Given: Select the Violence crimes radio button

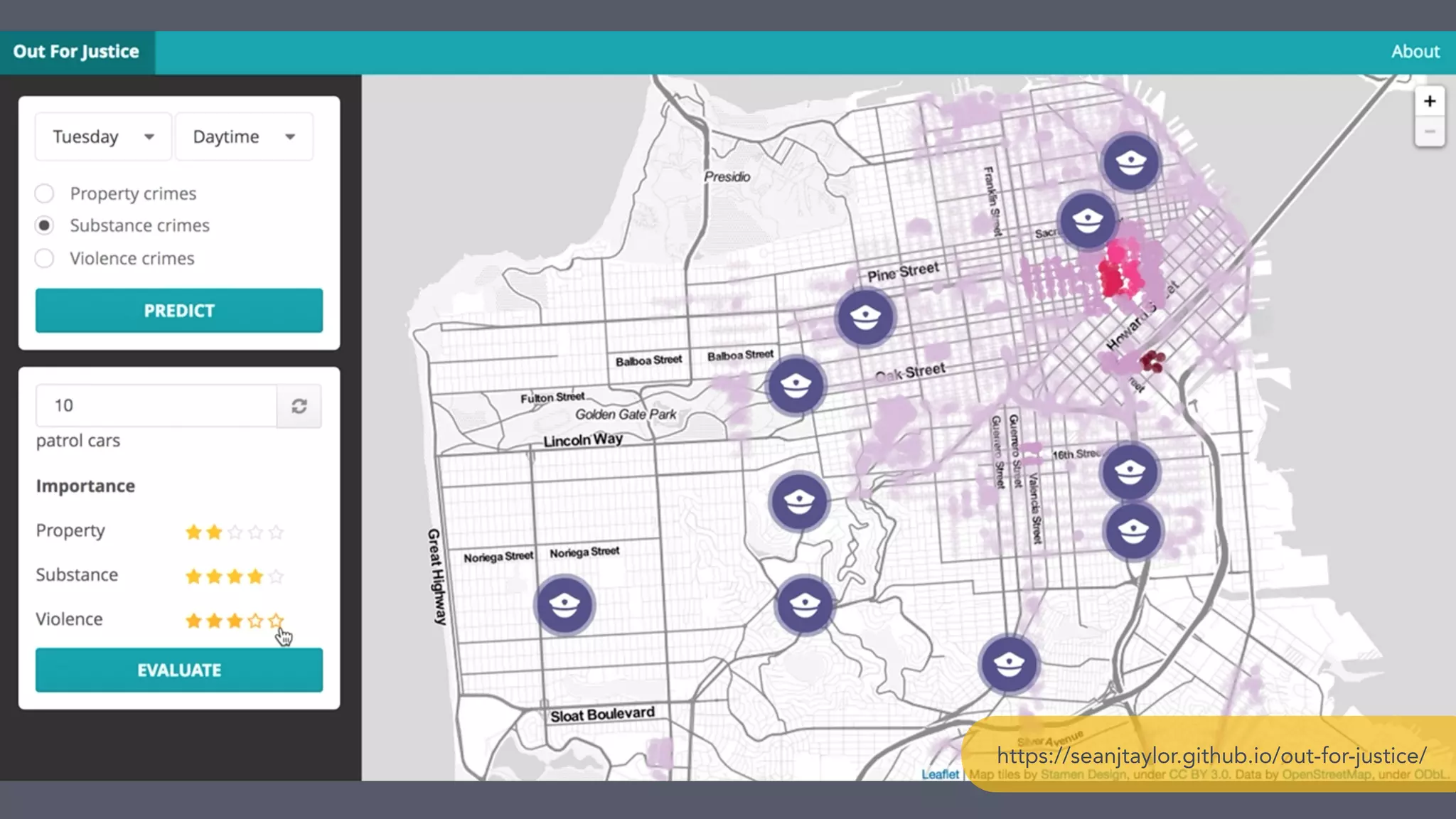Looking at the screenshot, I should [x=44, y=258].
